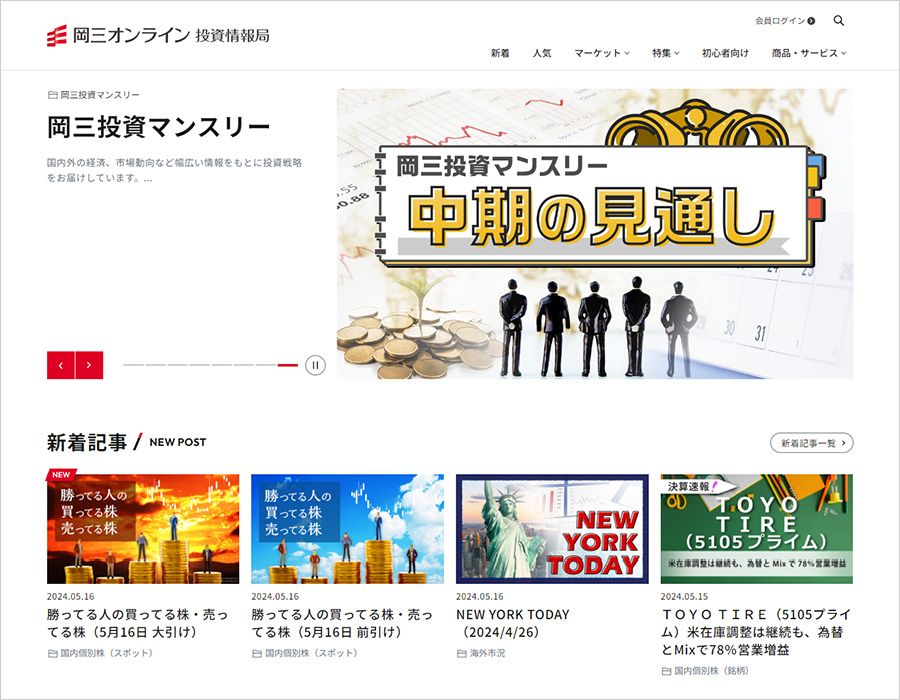Click the 岡三オンライン 投資情報局 site logo
Screen dimensions: 900x700
tap(158, 36)
